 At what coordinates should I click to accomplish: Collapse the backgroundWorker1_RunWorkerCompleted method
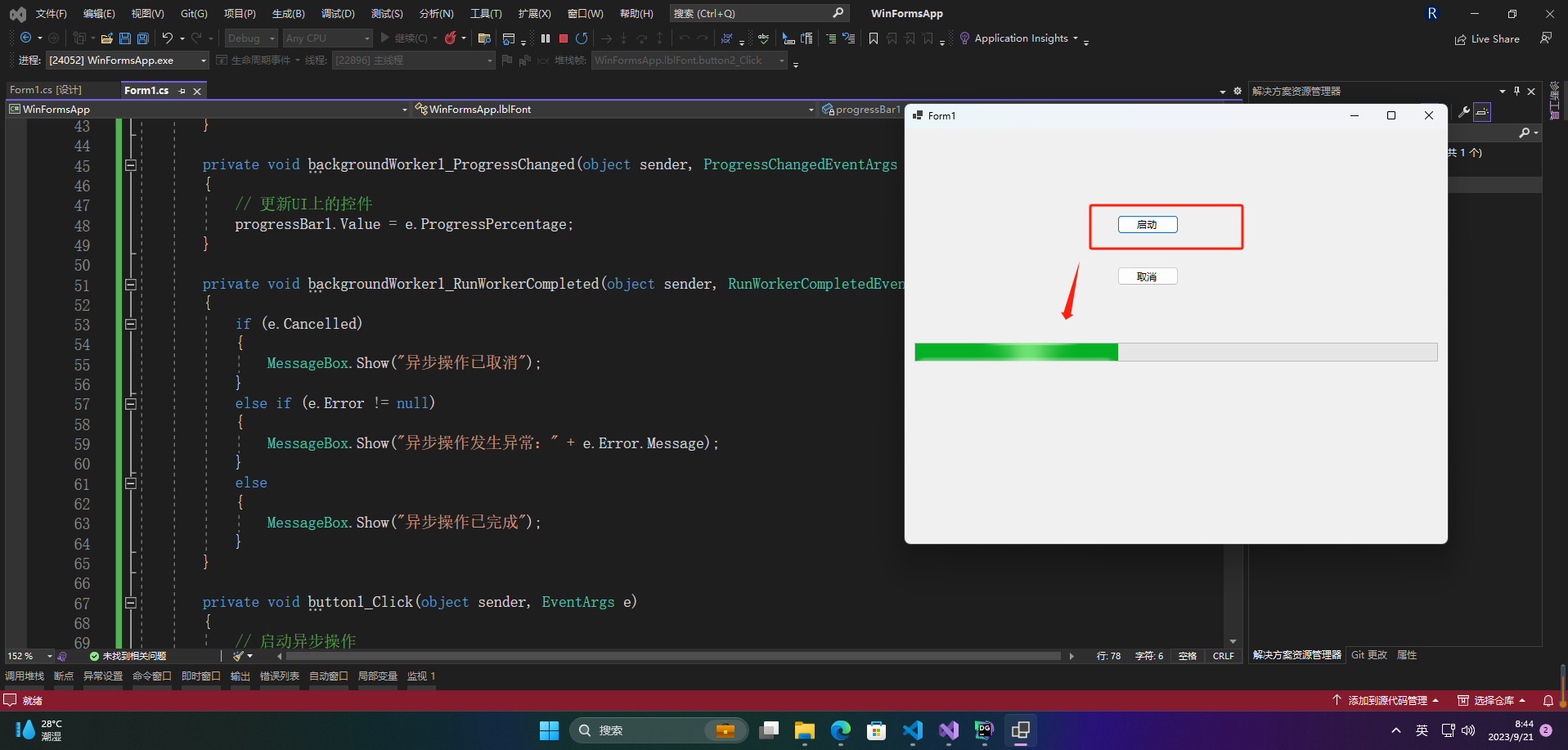point(130,285)
